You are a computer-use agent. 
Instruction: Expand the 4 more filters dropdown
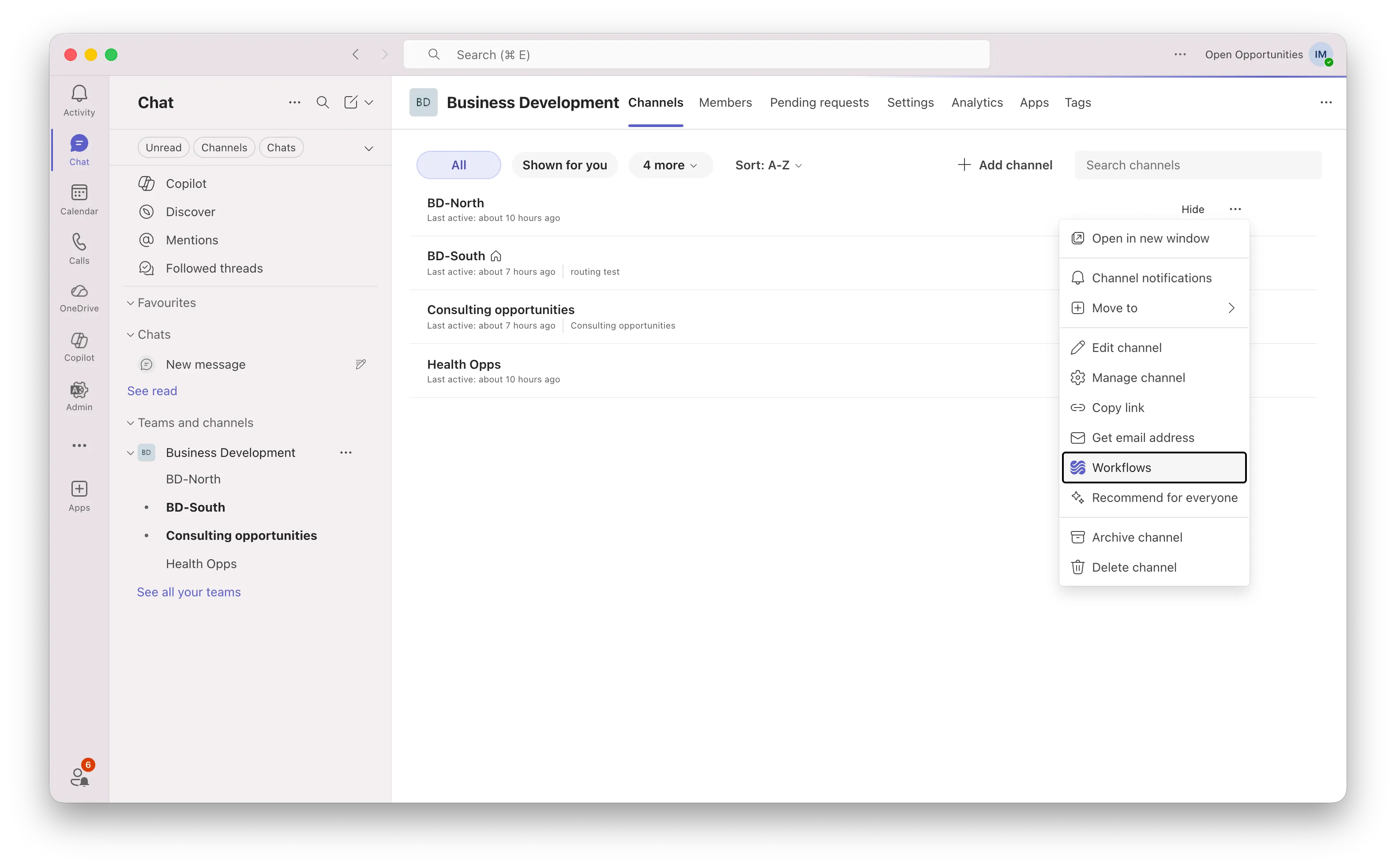pyautogui.click(x=670, y=165)
